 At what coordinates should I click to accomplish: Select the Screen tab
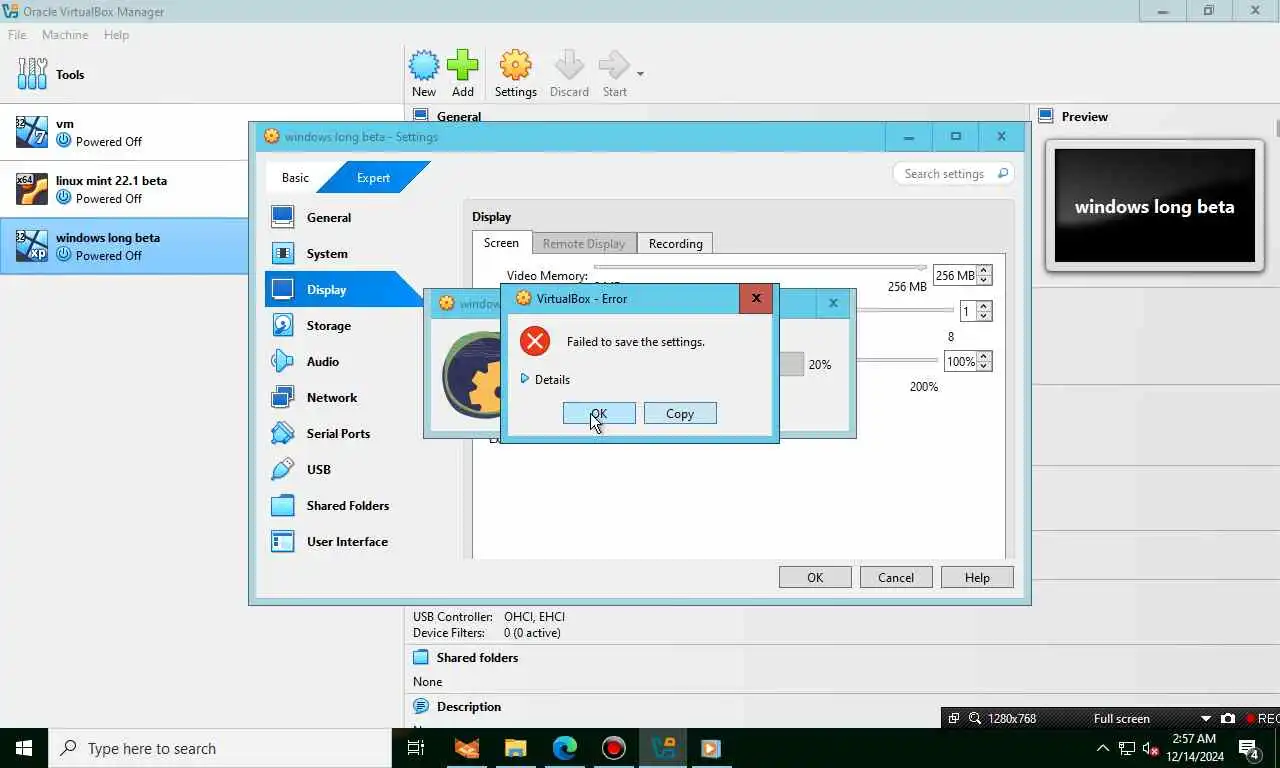501,242
